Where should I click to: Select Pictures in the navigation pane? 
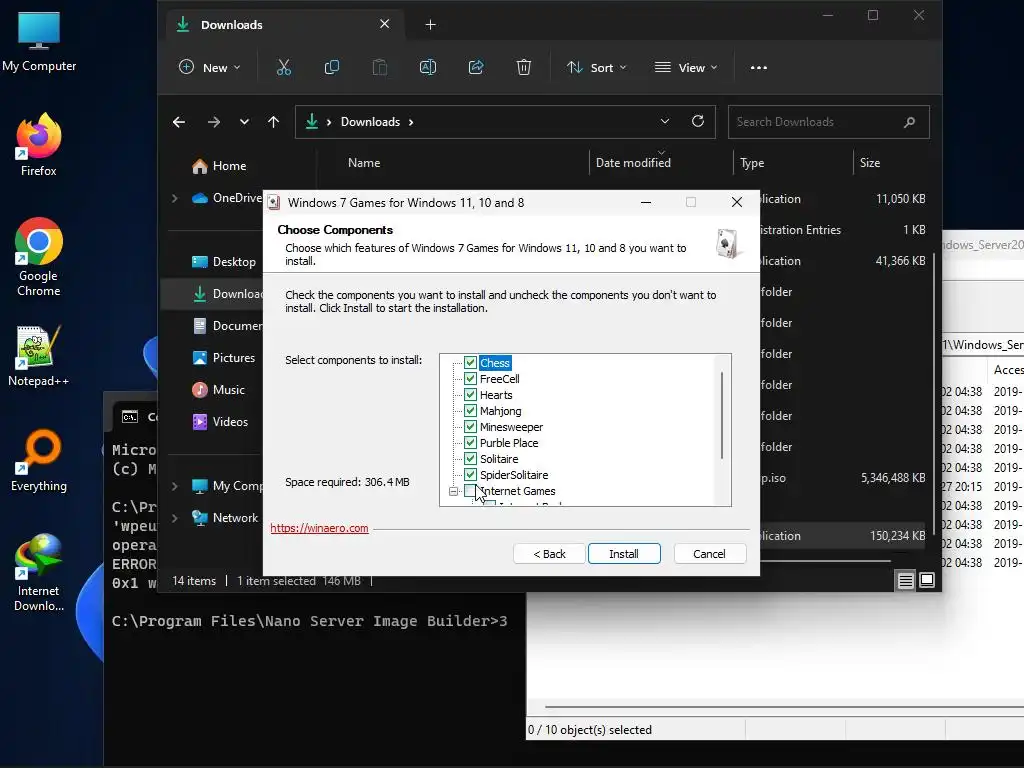coord(223,358)
